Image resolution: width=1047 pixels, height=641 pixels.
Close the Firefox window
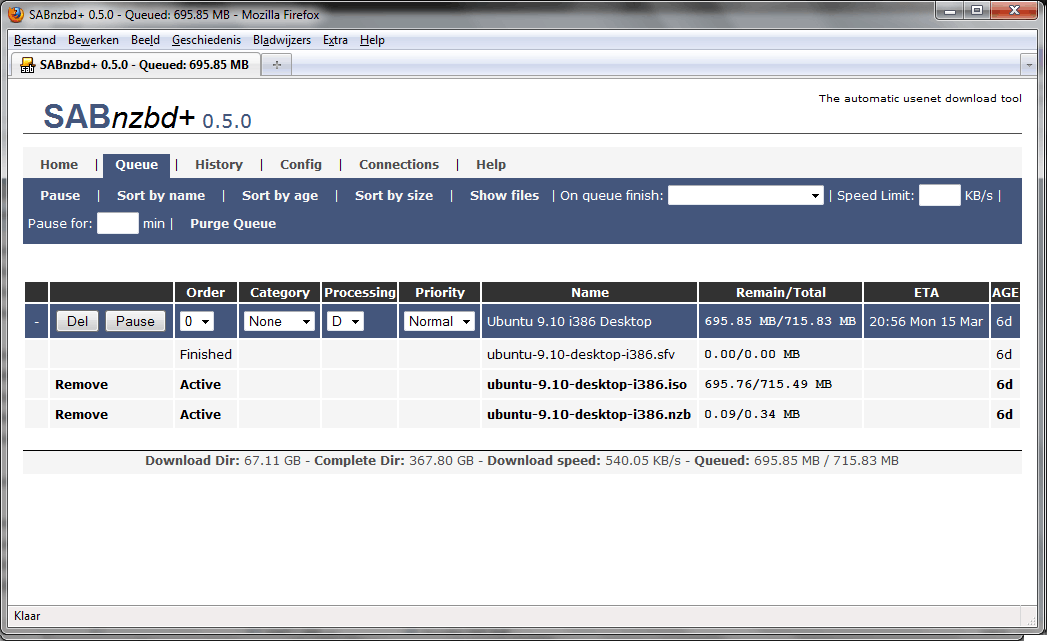(1014, 11)
